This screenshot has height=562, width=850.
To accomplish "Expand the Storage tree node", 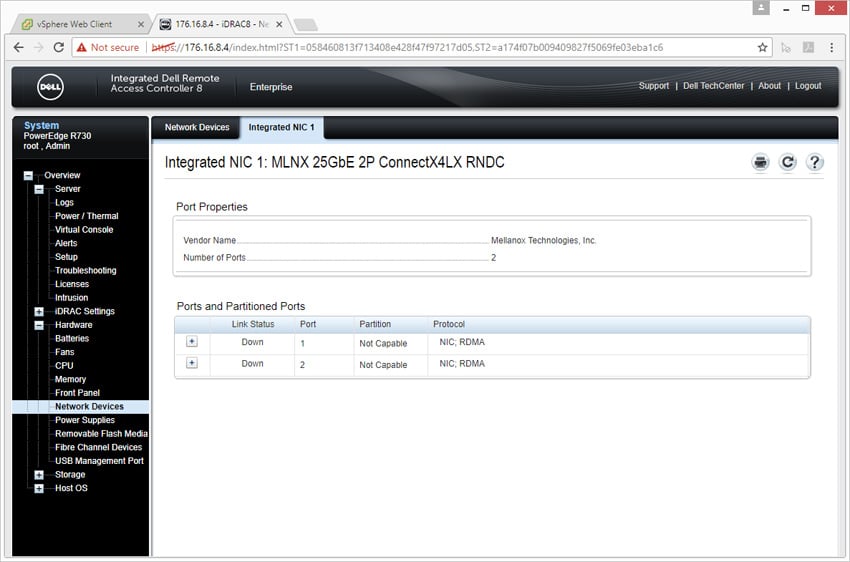I will coord(39,475).
